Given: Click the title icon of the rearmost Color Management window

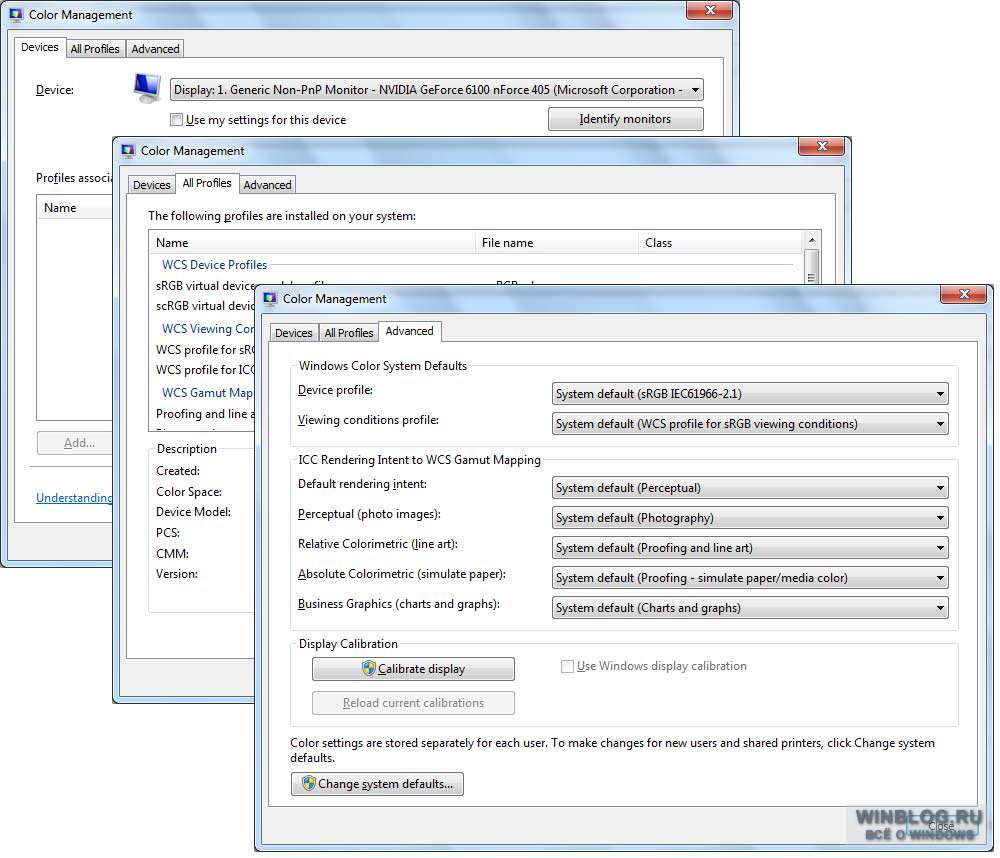Looking at the screenshot, I should point(16,15).
